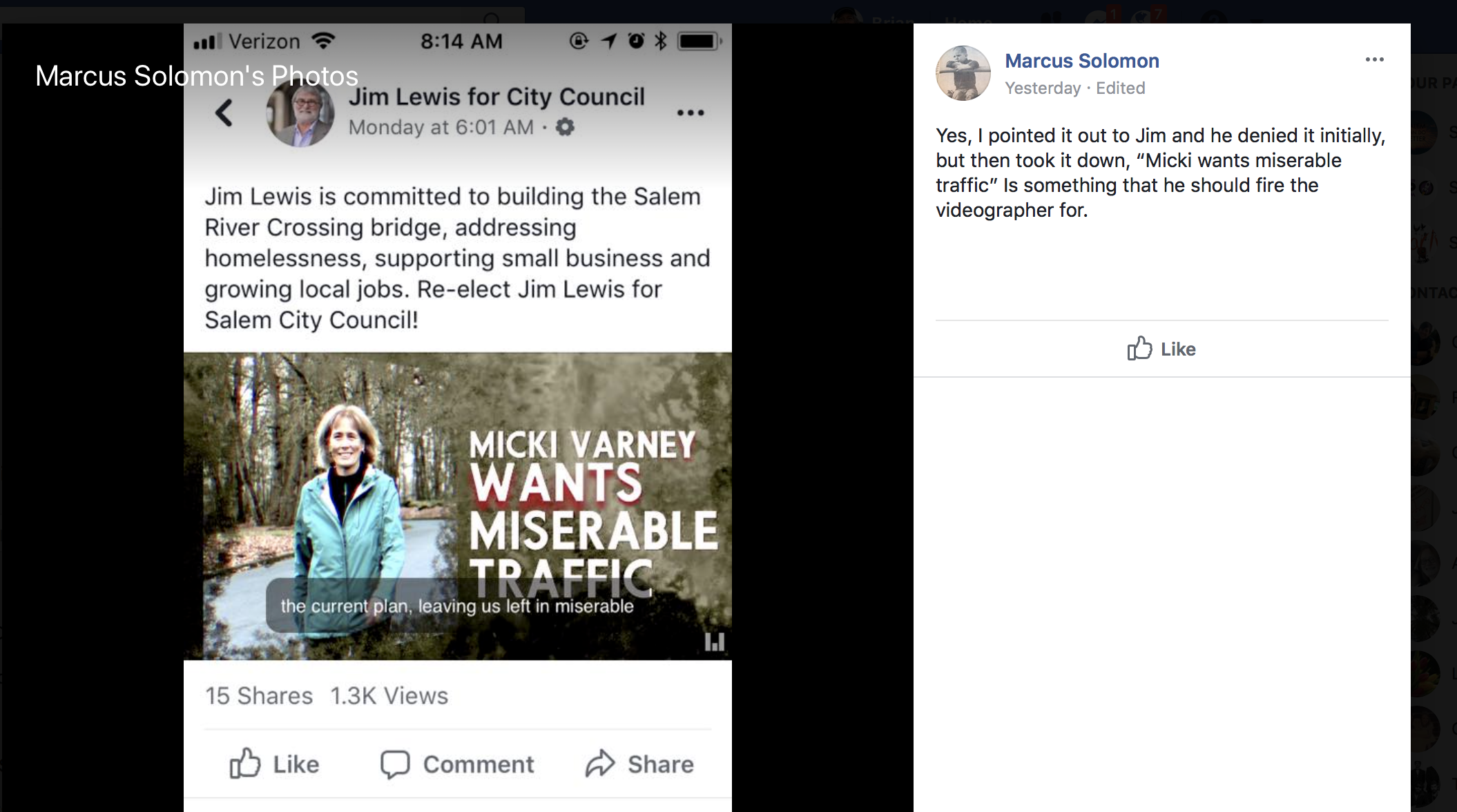
Task: Tap the Like thumbs-up below 15 Shares
Action: tap(274, 764)
